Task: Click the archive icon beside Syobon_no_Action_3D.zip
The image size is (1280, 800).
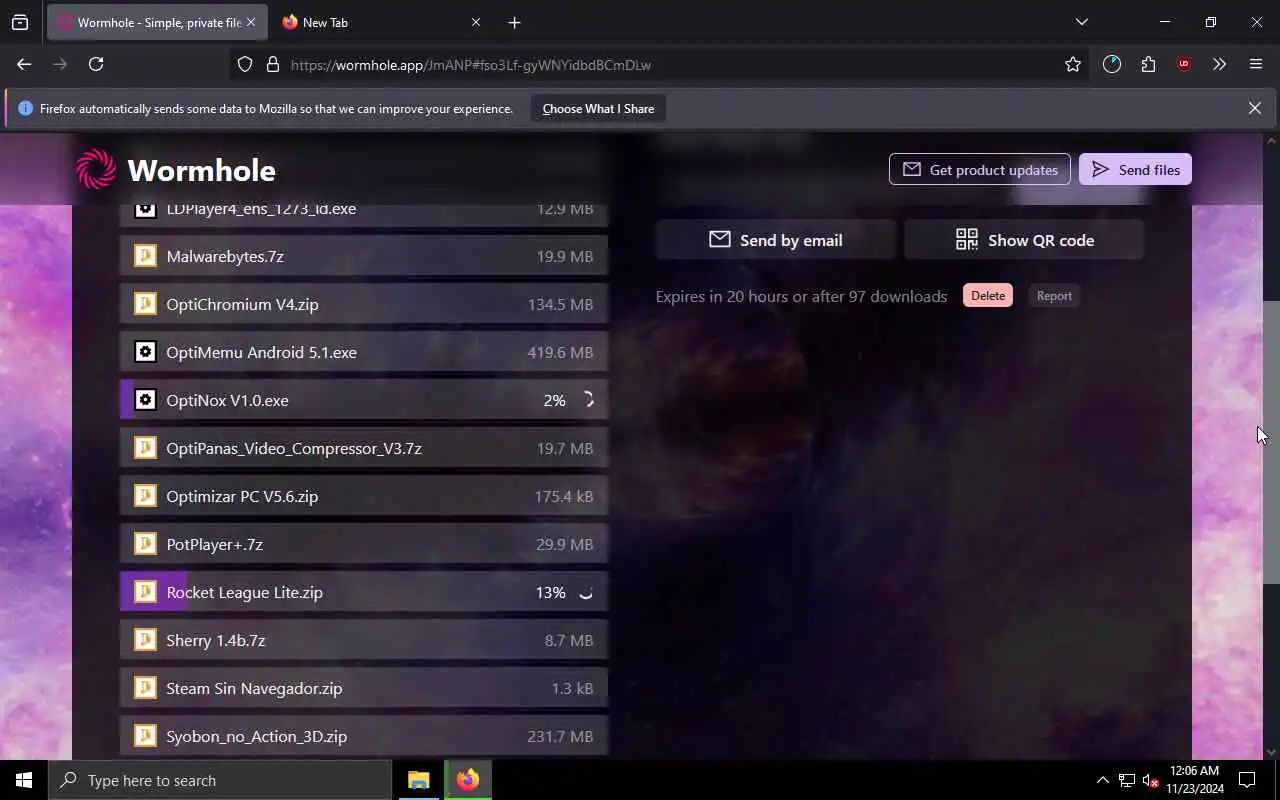Action: (145, 736)
